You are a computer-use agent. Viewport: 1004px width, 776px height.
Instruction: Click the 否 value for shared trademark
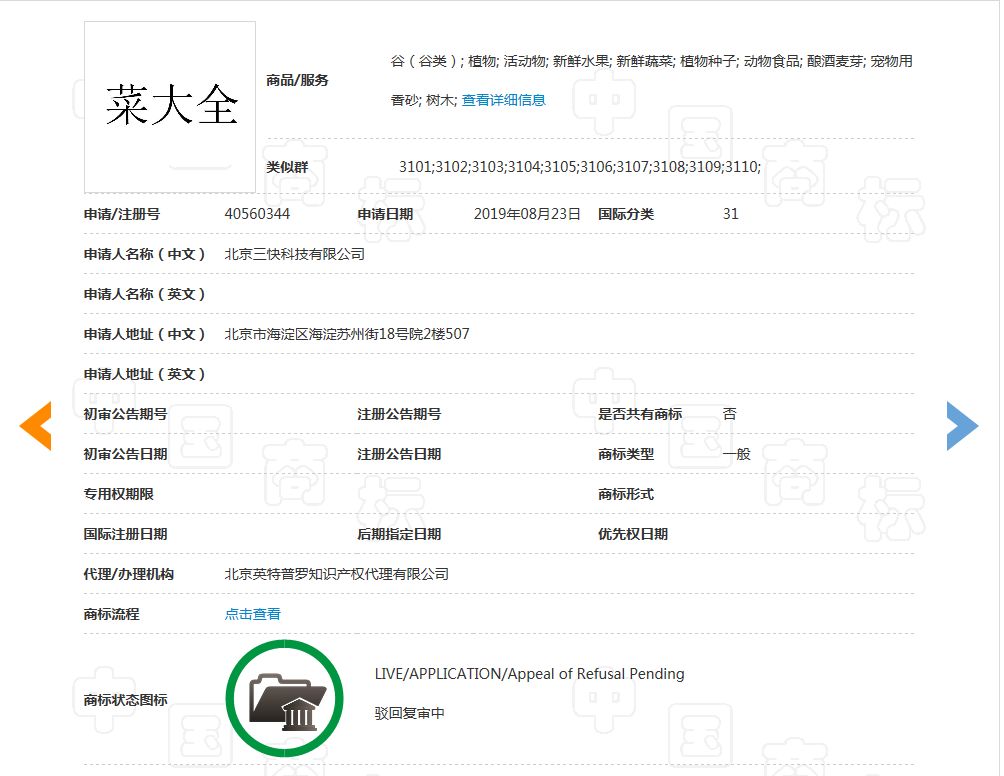pos(729,414)
